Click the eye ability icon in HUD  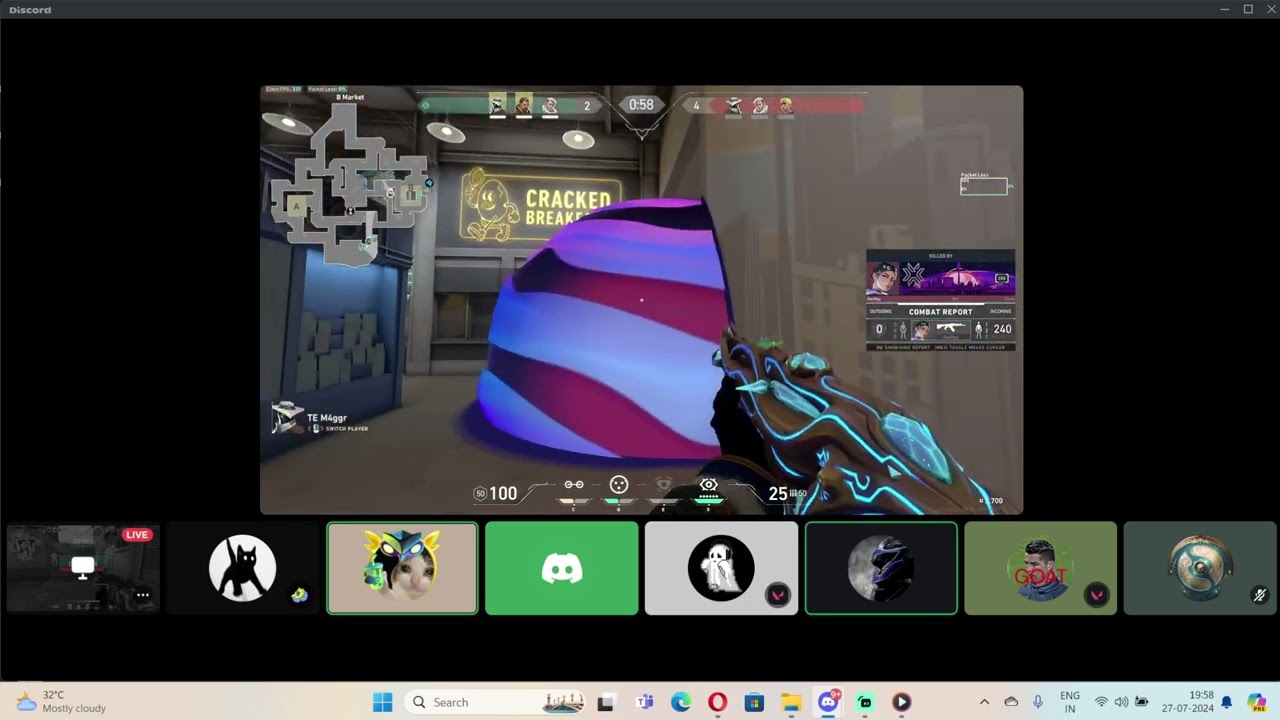pos(708,485)
